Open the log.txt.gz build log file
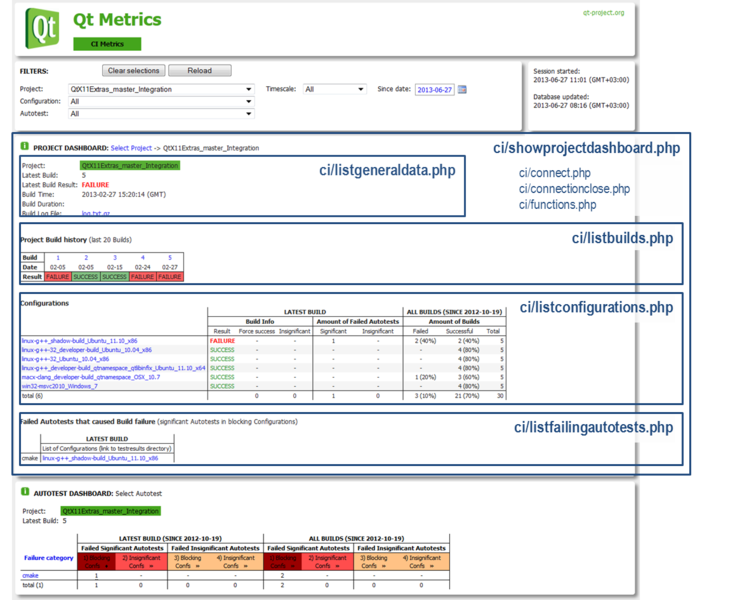This screenshot has height=600, width=735. pos(94,213)
